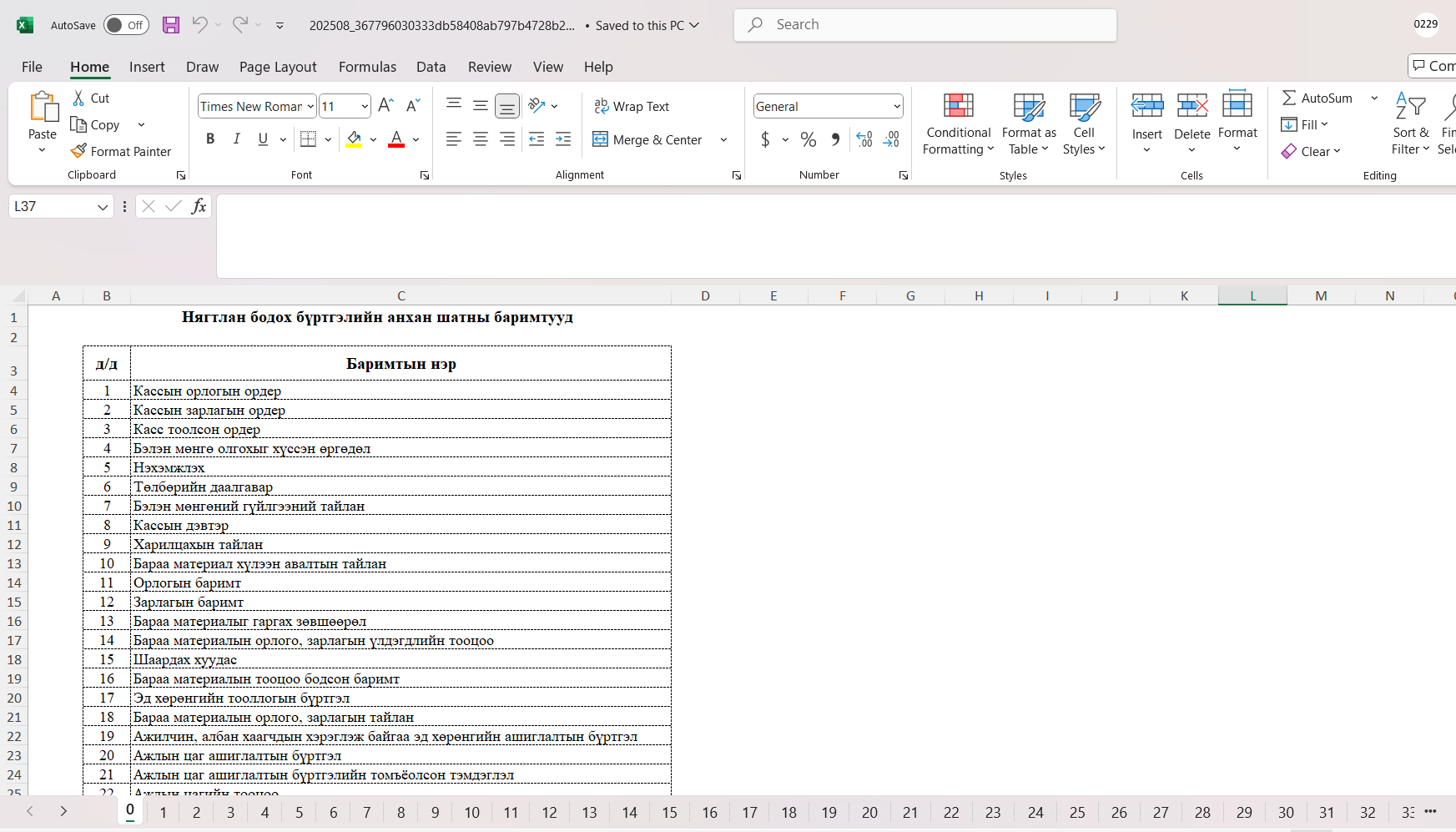Open font color dropdown arrow
Image resolution: width=1456 pixels, height=832 pixels.
coord(416,139)
